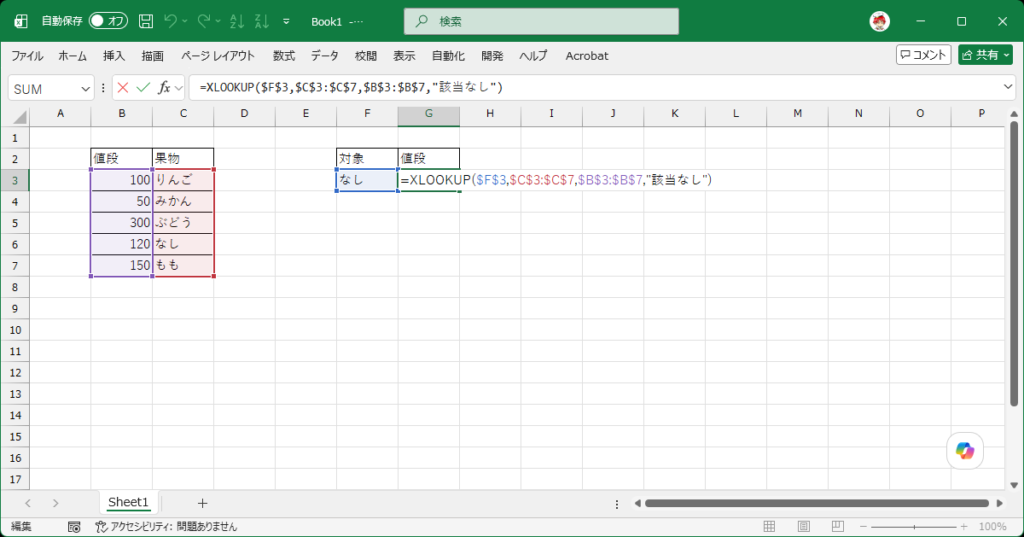Open the 校閲 ribbon tab
Screen dimensions: 1024x537
pyautogui.click(x=366, y=56)
